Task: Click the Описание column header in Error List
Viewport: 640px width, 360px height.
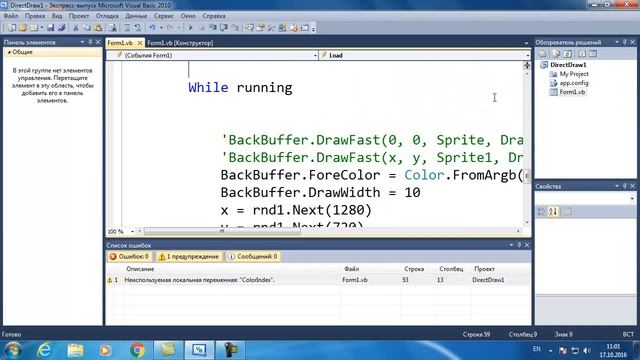Action: click(140, 269)
